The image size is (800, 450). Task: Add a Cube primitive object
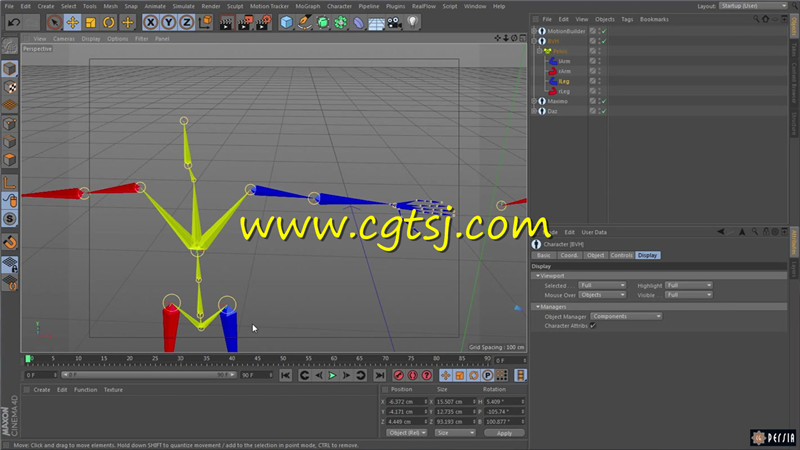coord(286,22)
